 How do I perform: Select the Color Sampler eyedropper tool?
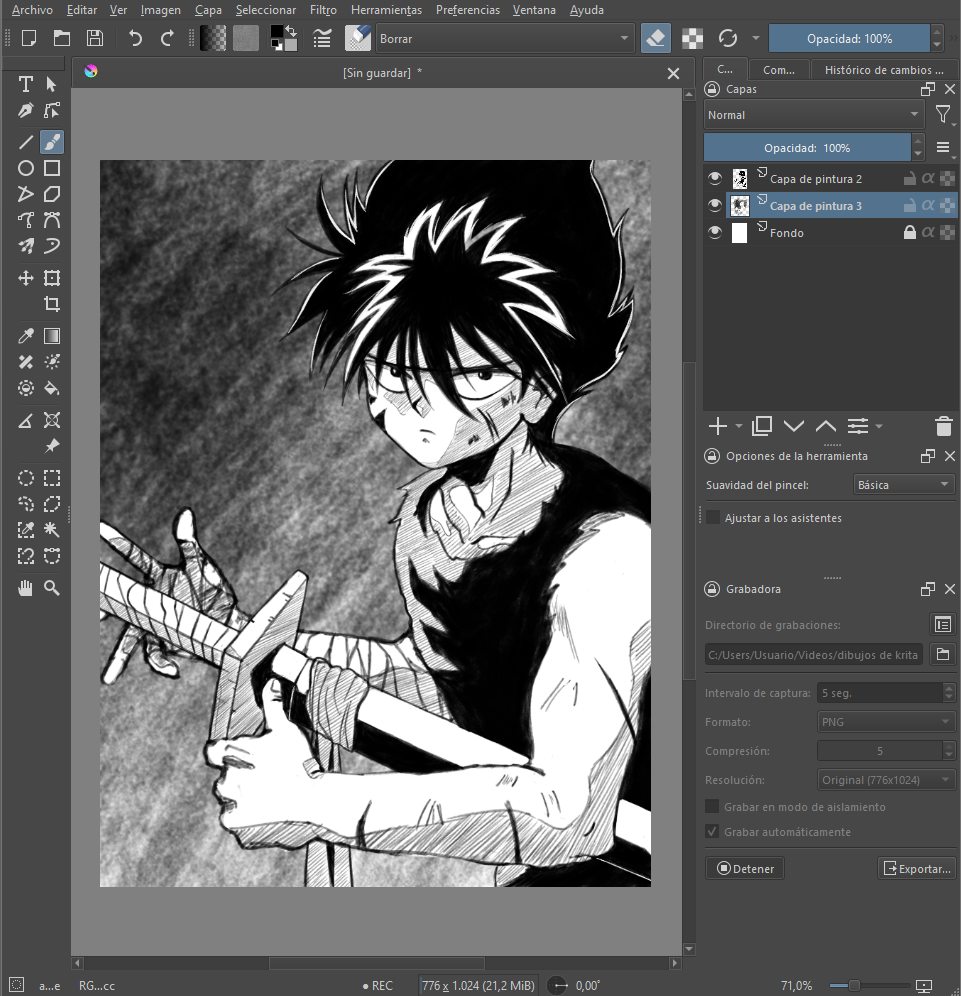click(x=25, y=336)
